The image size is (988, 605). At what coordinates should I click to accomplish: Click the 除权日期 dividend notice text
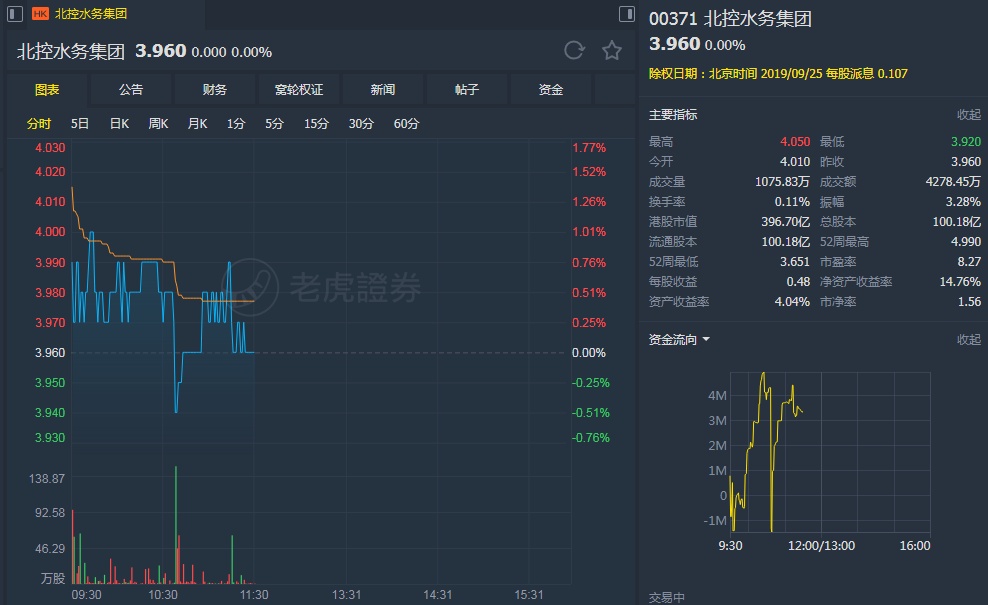(778, 74)
